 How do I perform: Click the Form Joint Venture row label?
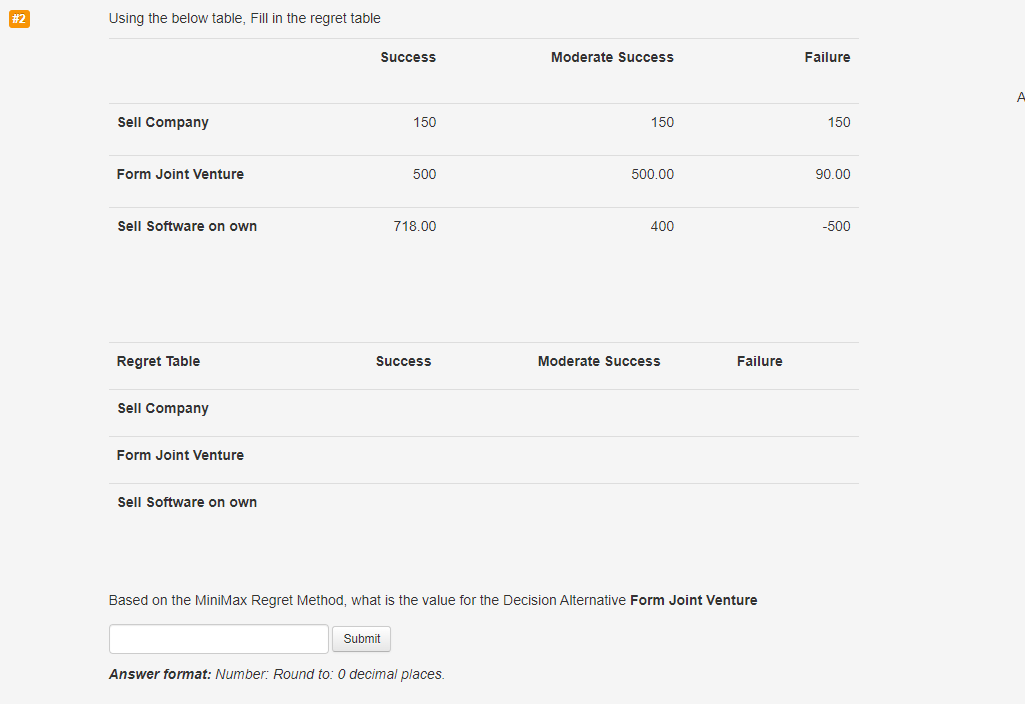(x=180, y=174)
